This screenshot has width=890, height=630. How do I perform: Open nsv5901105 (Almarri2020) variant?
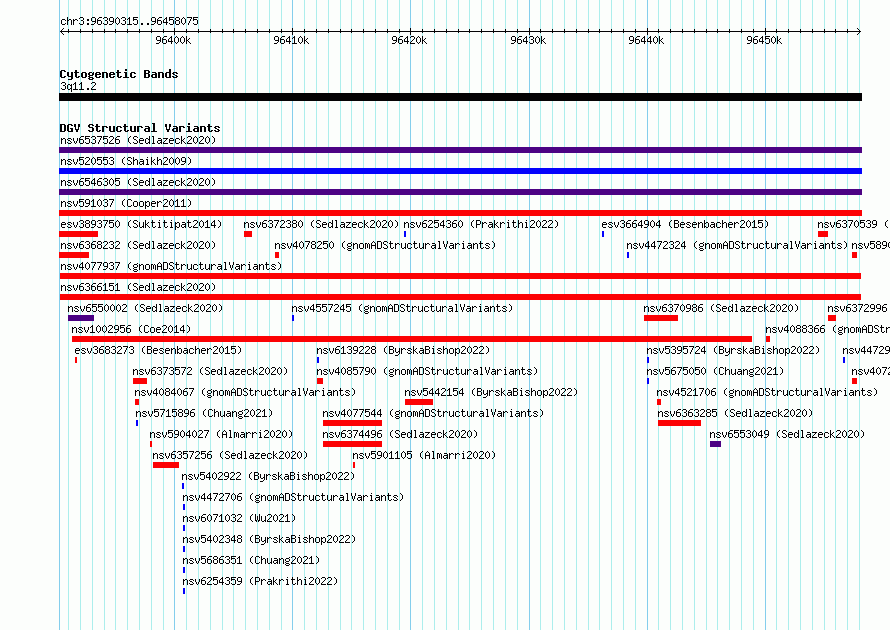(x=424, y=455)
